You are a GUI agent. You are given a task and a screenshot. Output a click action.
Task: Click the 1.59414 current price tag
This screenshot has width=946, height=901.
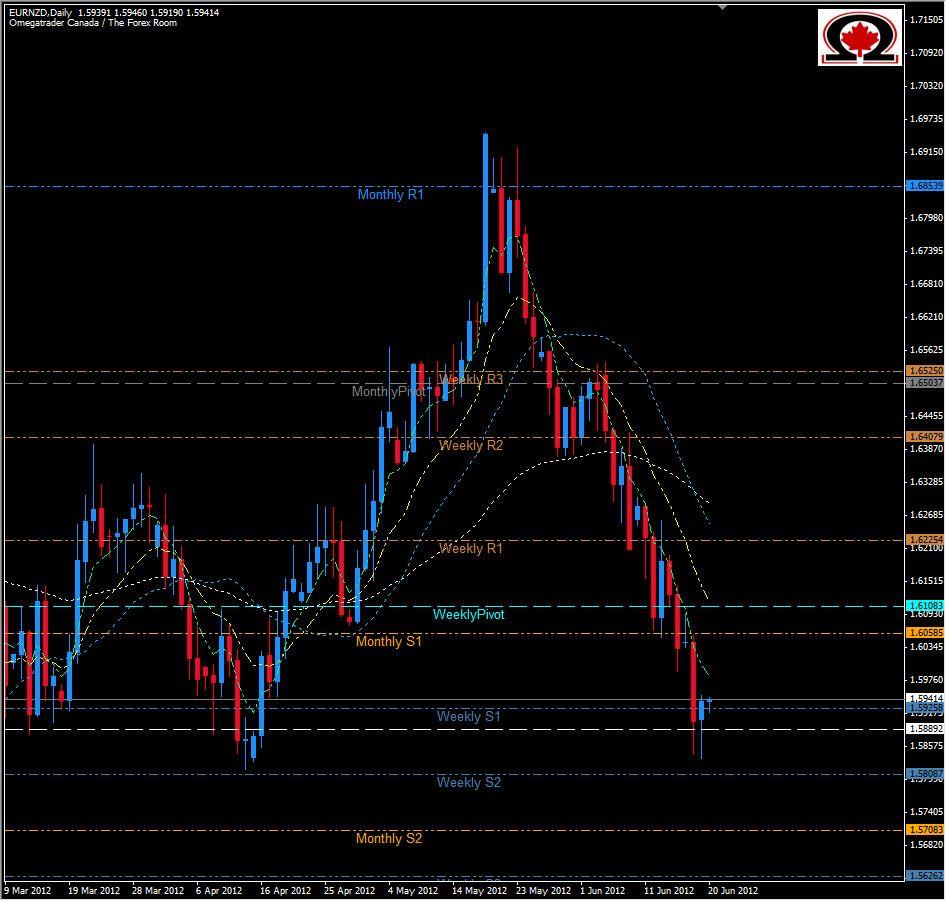[925, 698]
